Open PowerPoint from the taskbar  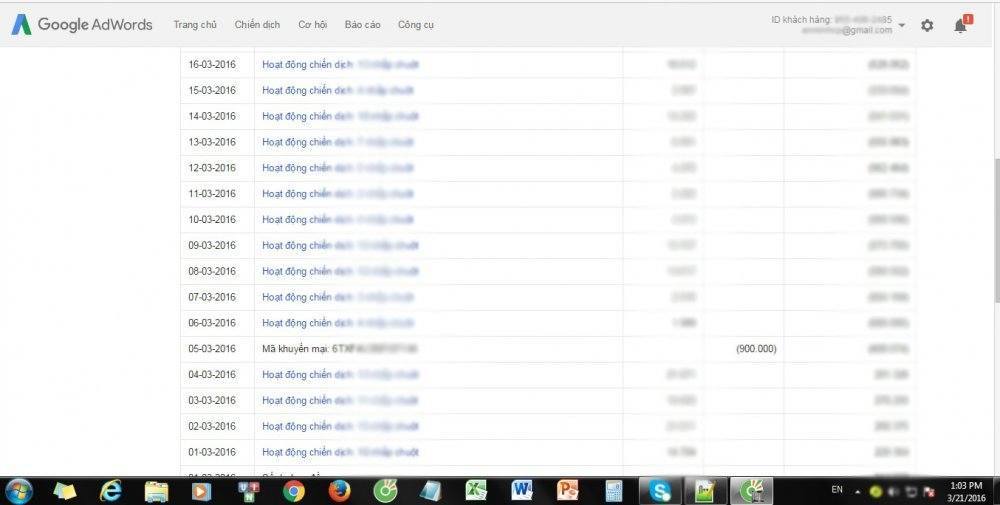click(x=568, y=491)
